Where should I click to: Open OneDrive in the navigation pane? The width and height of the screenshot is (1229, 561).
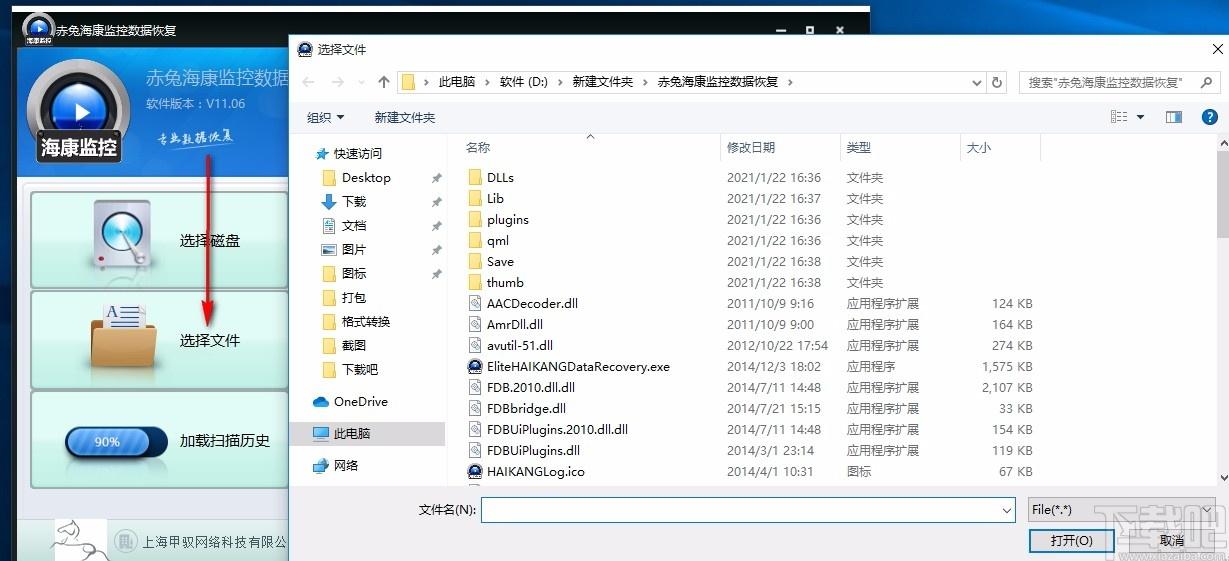point(360,401)
